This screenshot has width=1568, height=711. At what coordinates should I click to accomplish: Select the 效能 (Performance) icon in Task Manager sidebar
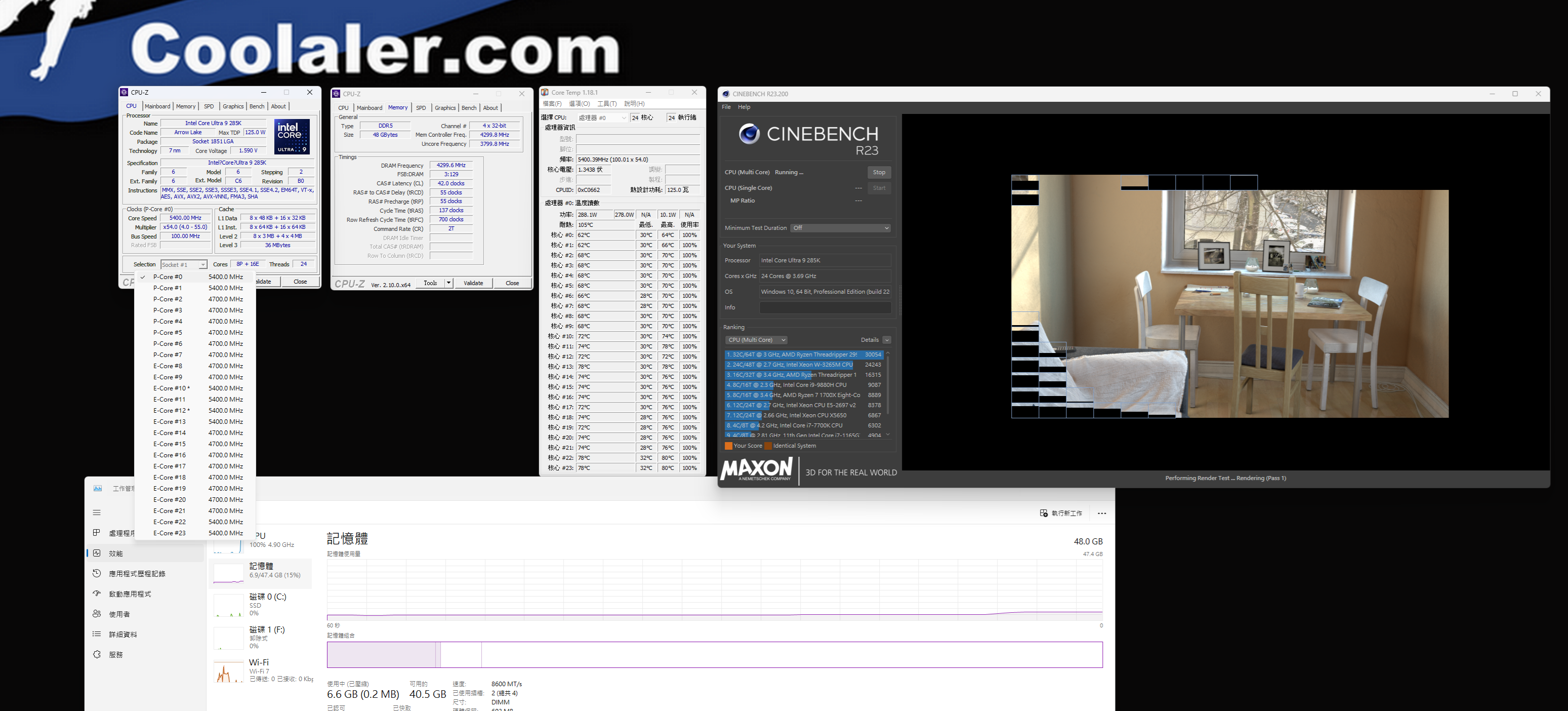click(97, 553)
